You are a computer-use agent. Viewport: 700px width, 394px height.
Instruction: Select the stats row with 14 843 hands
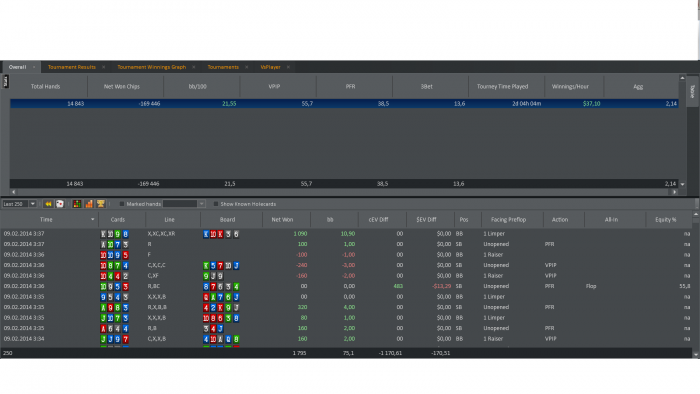pyautogui.click(x=344, y=104)
